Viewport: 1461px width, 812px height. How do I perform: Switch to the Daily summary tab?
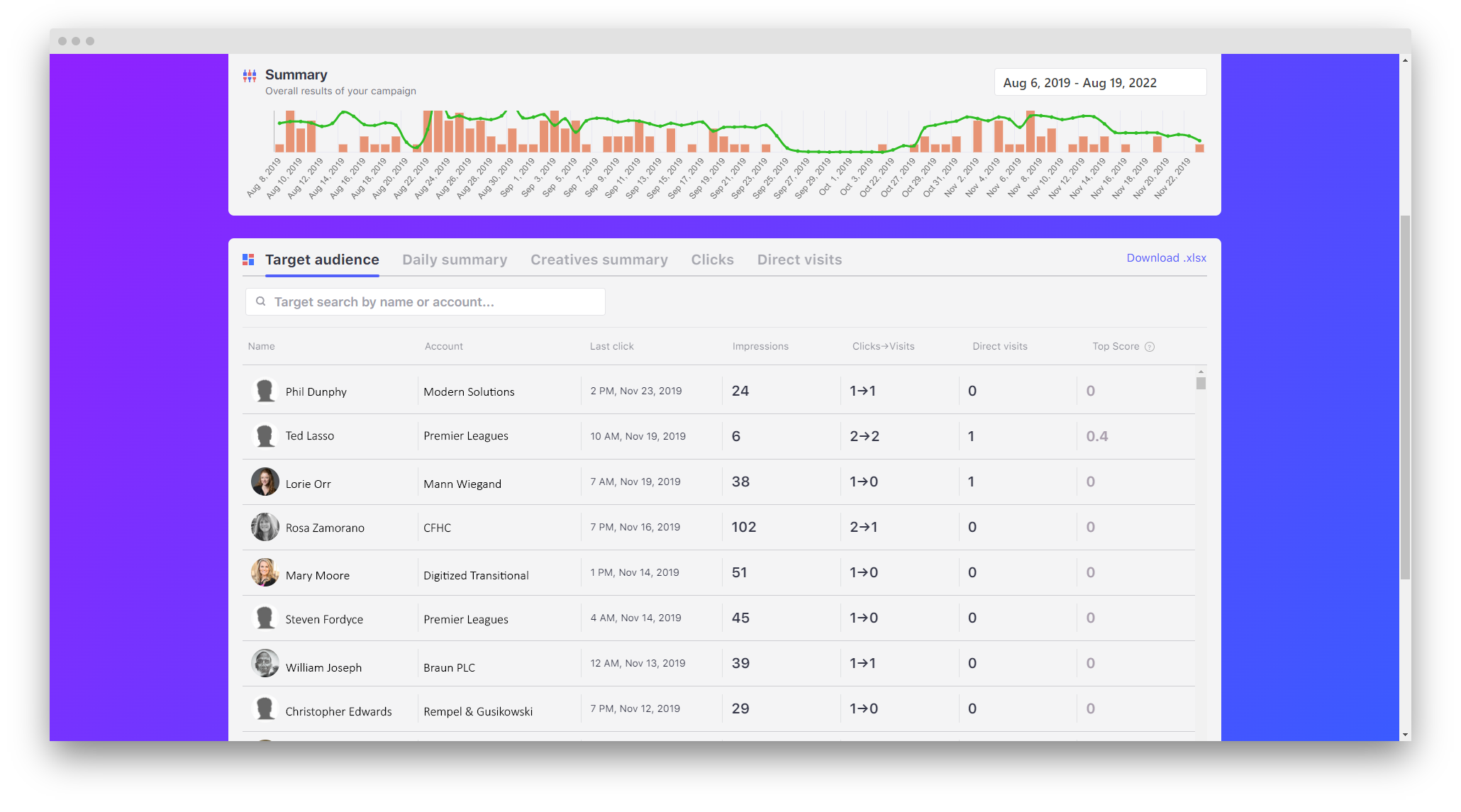(455, 260)
